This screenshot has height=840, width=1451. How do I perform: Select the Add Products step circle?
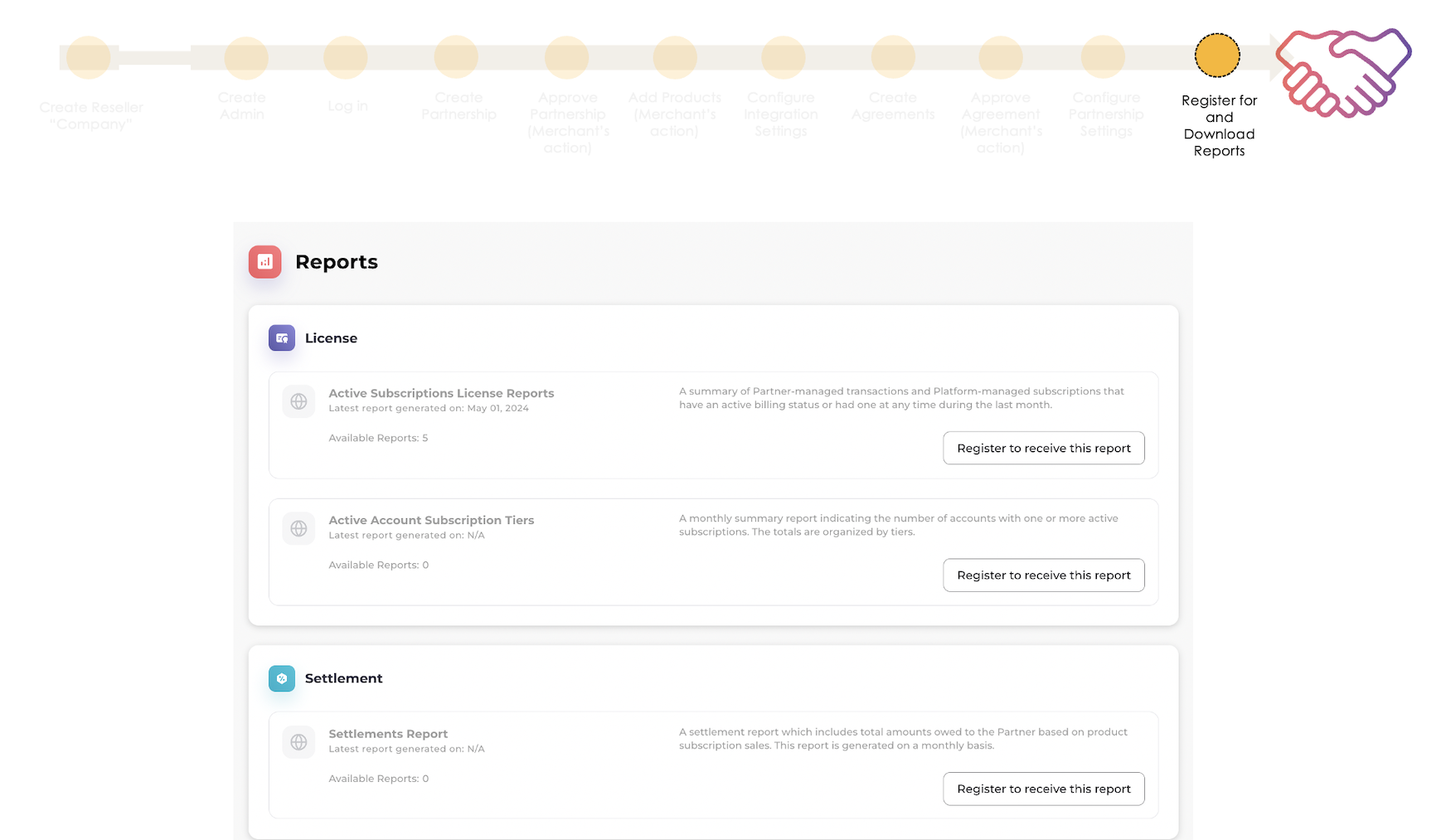tap(675, 57)
